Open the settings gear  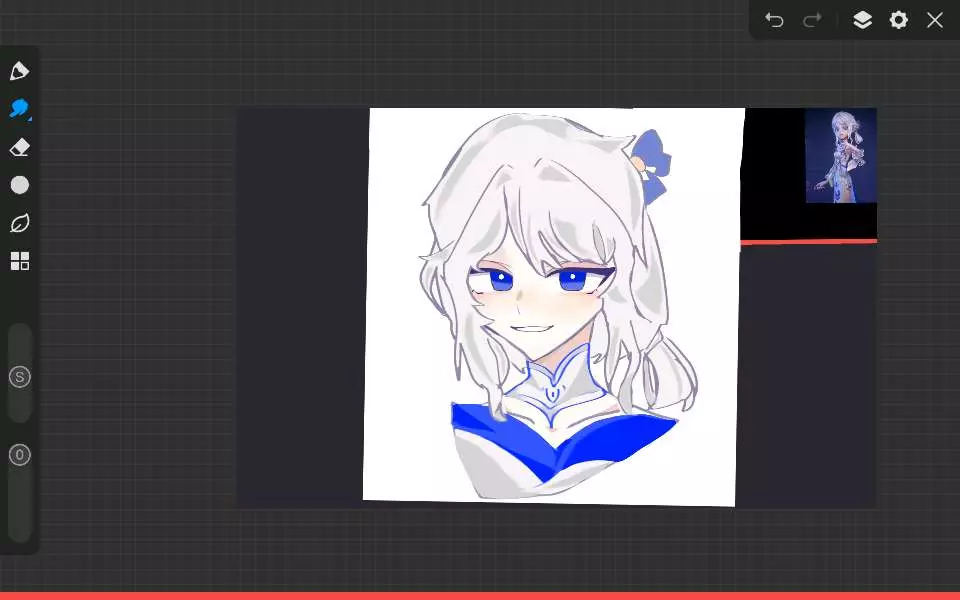pyautogui.click(x=898, y=20)
